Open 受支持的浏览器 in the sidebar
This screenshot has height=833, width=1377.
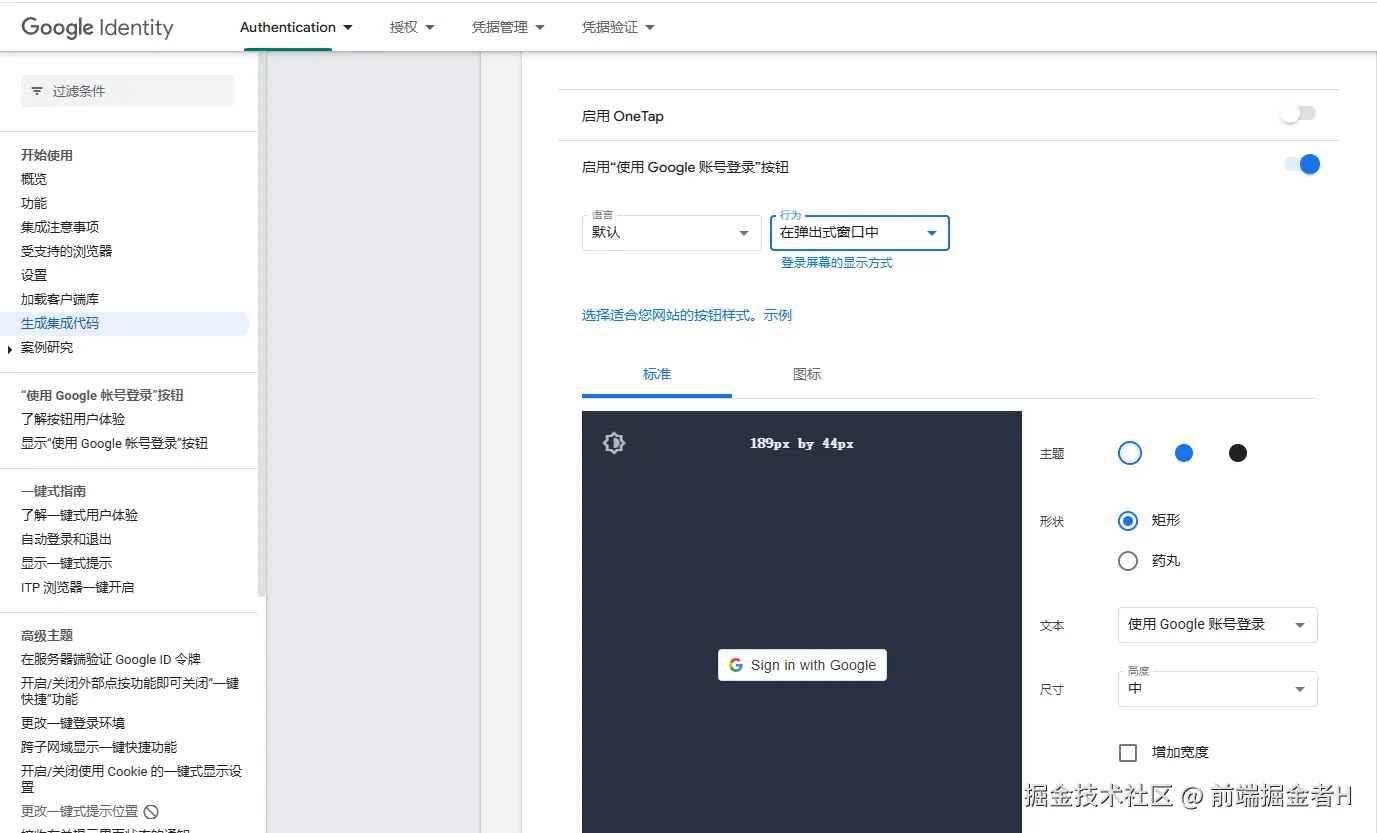coord(66,251)
